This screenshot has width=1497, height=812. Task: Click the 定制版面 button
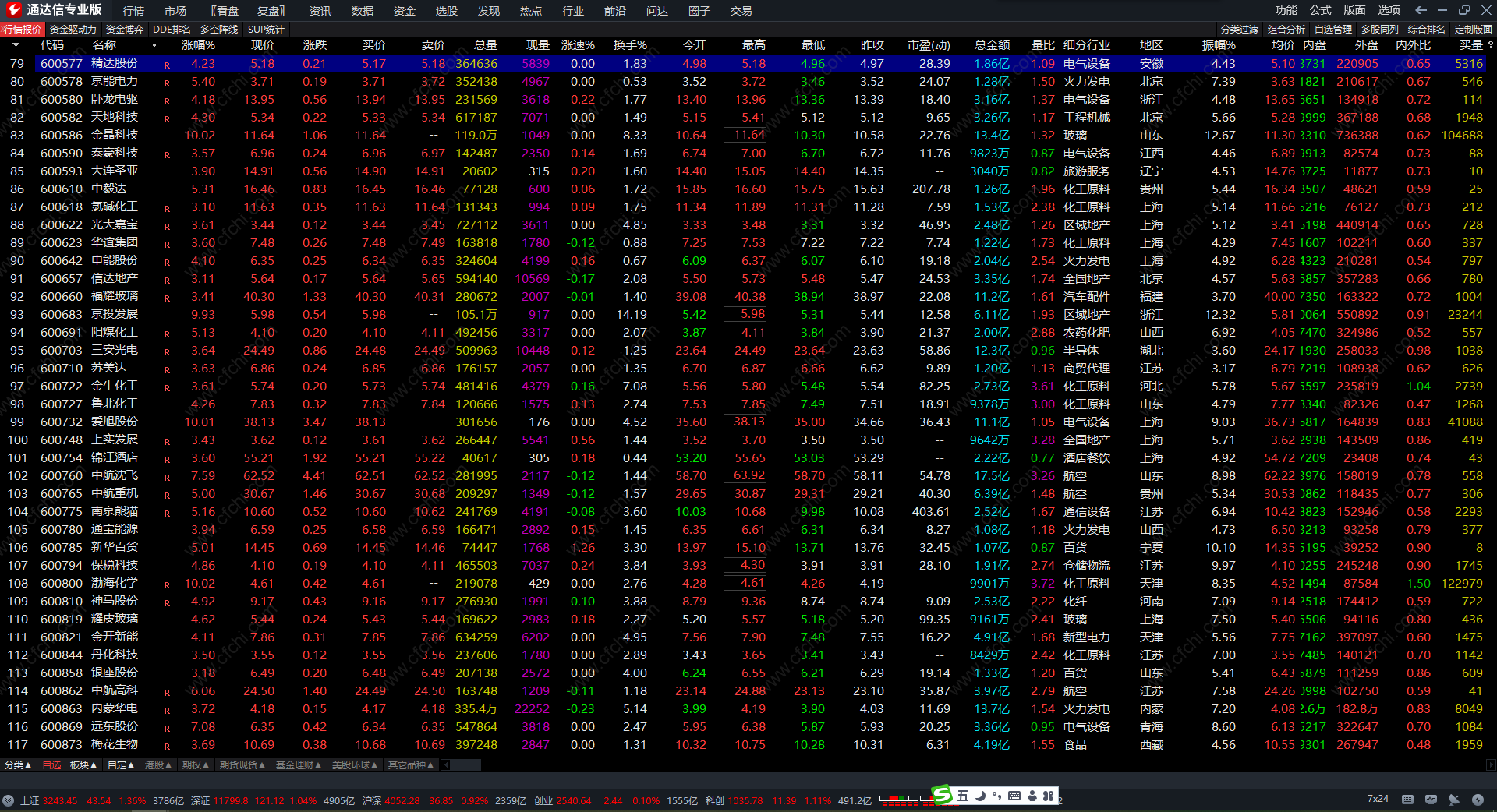point(1474,30)
